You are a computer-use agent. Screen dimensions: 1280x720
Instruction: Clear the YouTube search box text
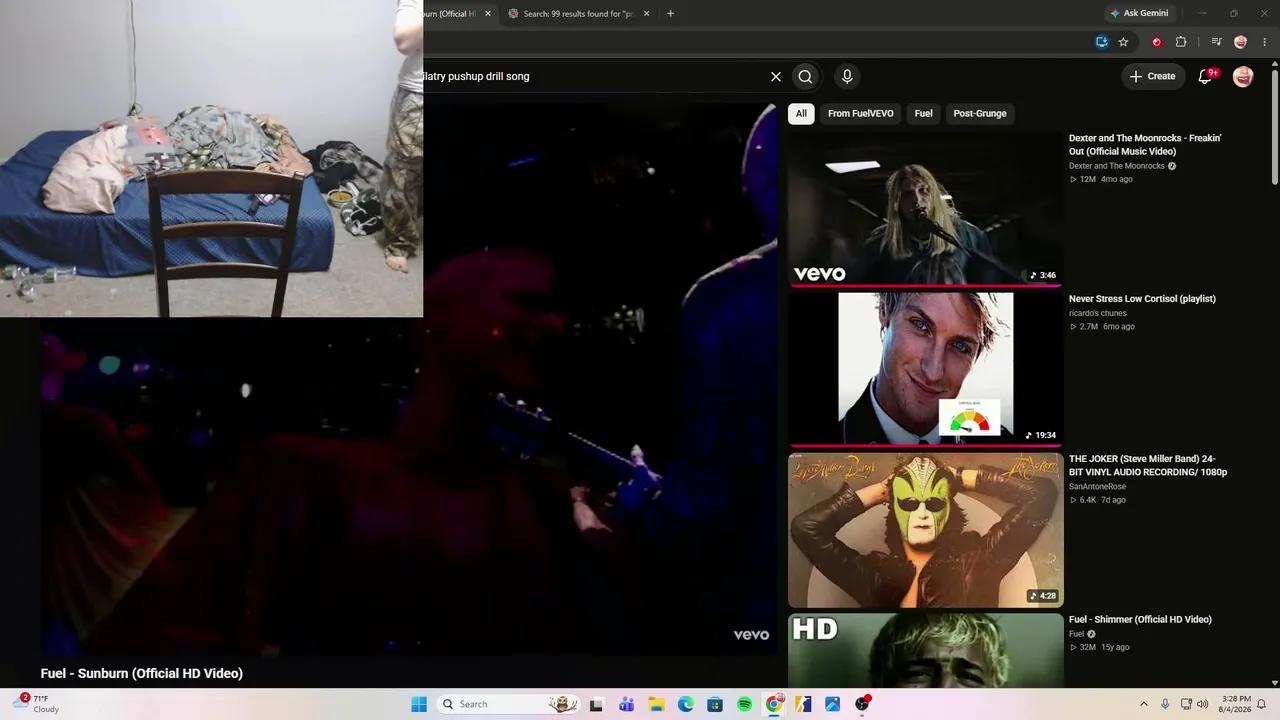coord(775,76)
